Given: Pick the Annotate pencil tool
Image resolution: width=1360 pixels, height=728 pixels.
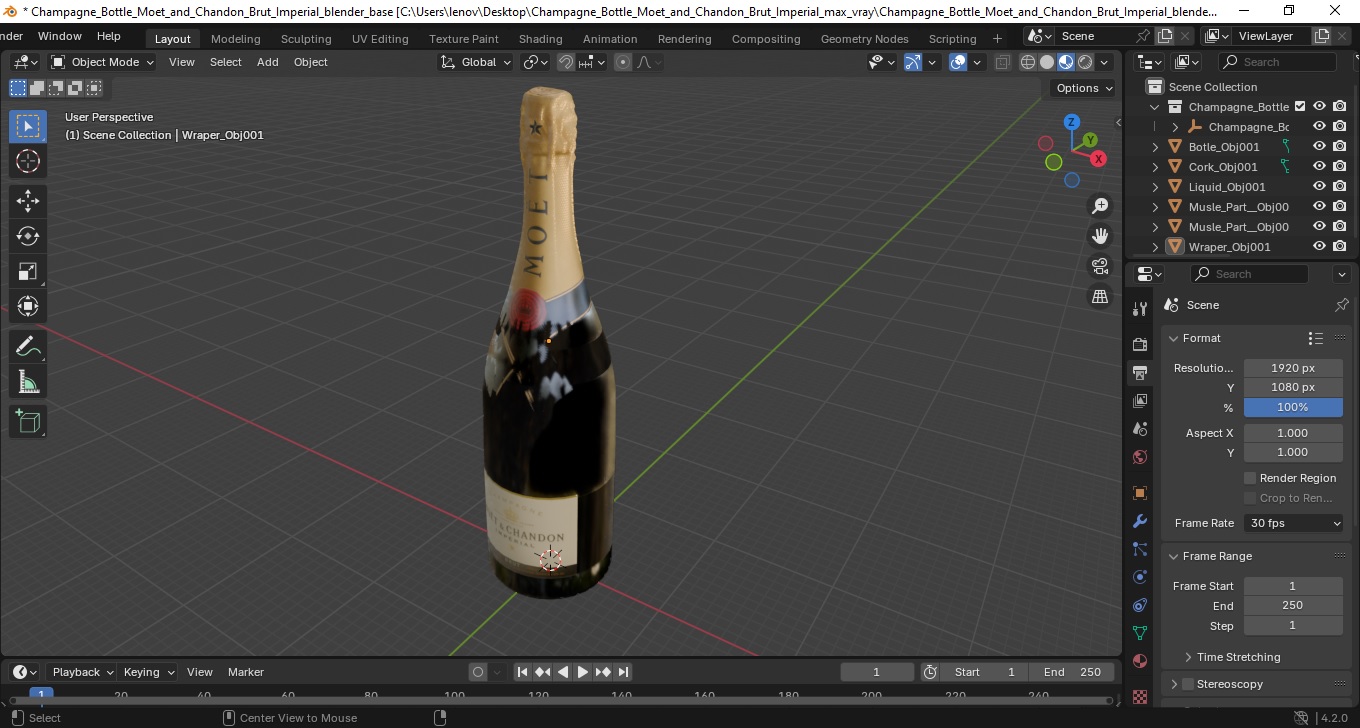Looking at the screenshot, I should point(28,347).
